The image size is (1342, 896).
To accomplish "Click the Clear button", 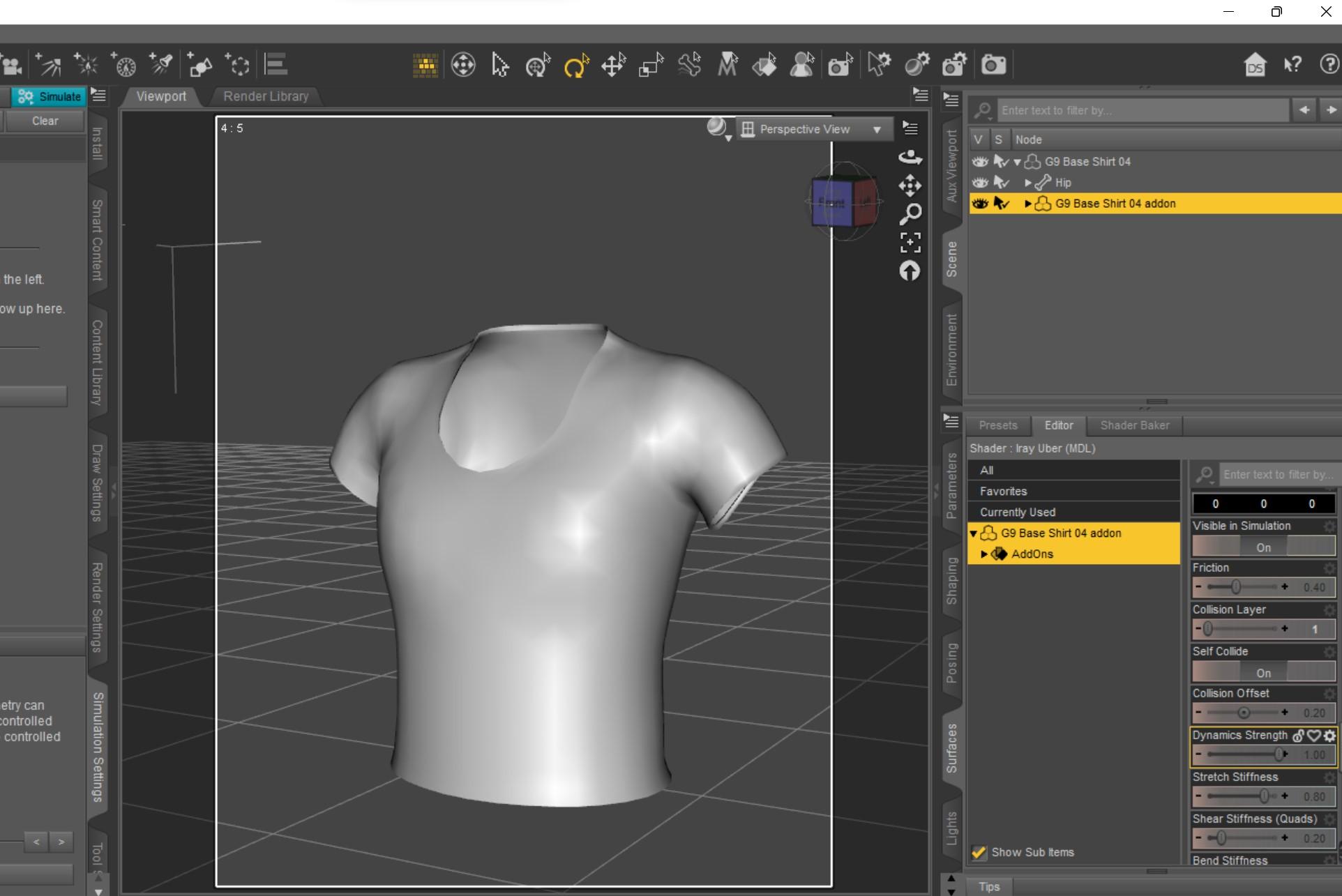I will coord(45,121).
